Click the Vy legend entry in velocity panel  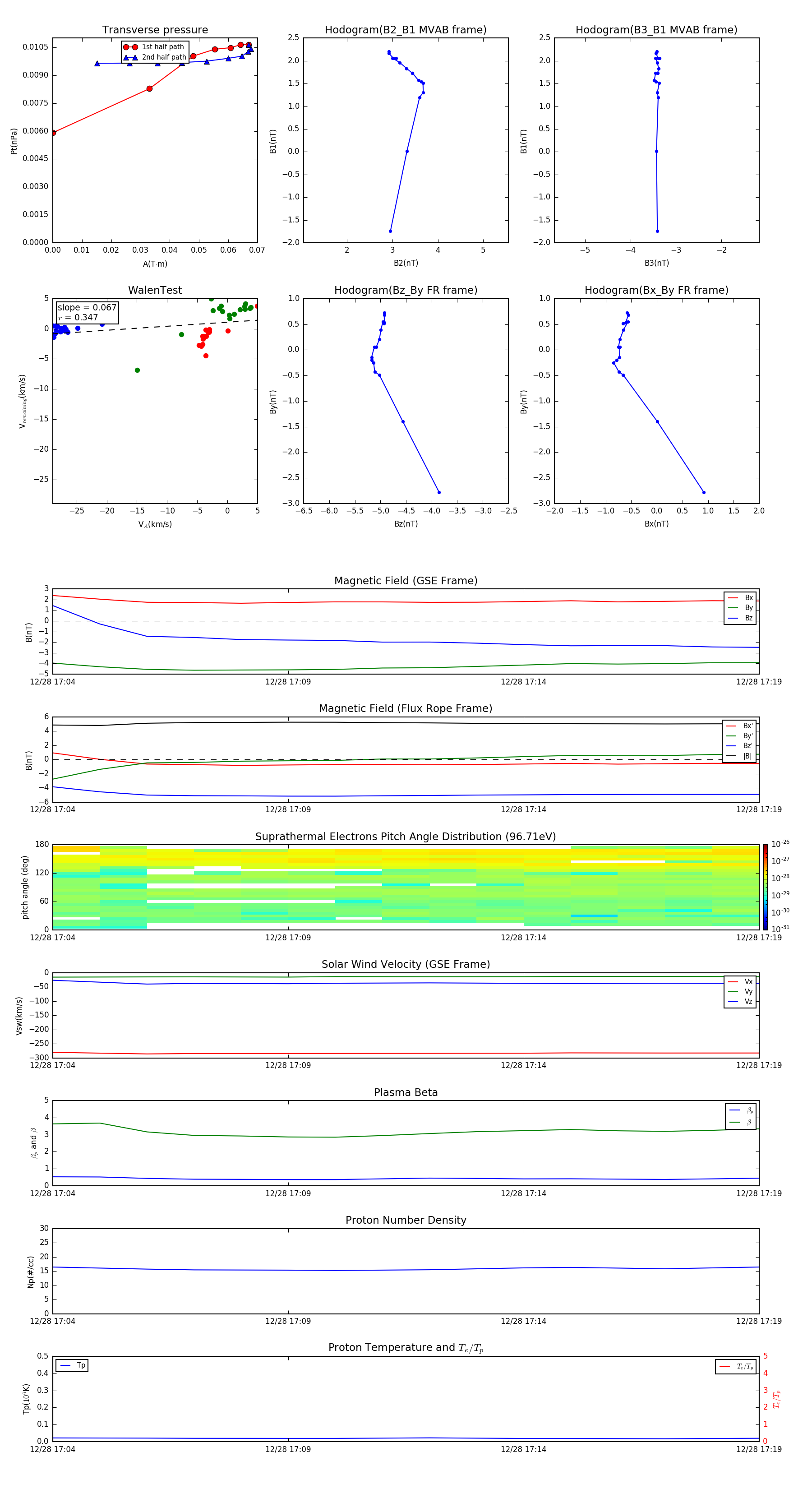pyautogui.click(x=740, y=991)
